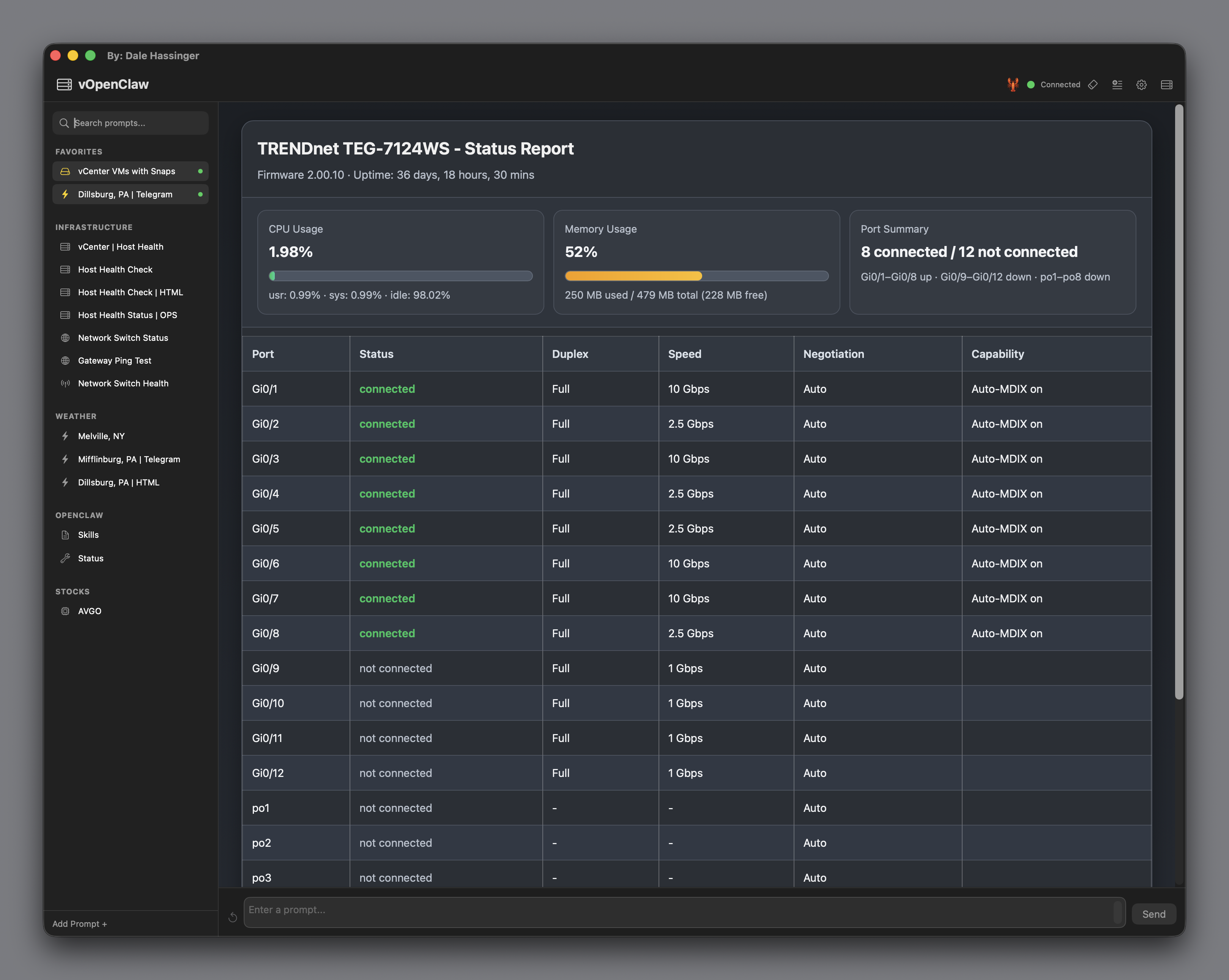Click the lobster icon in header
Screen dimensions: 1229x980
click(x=1012, y=84)
